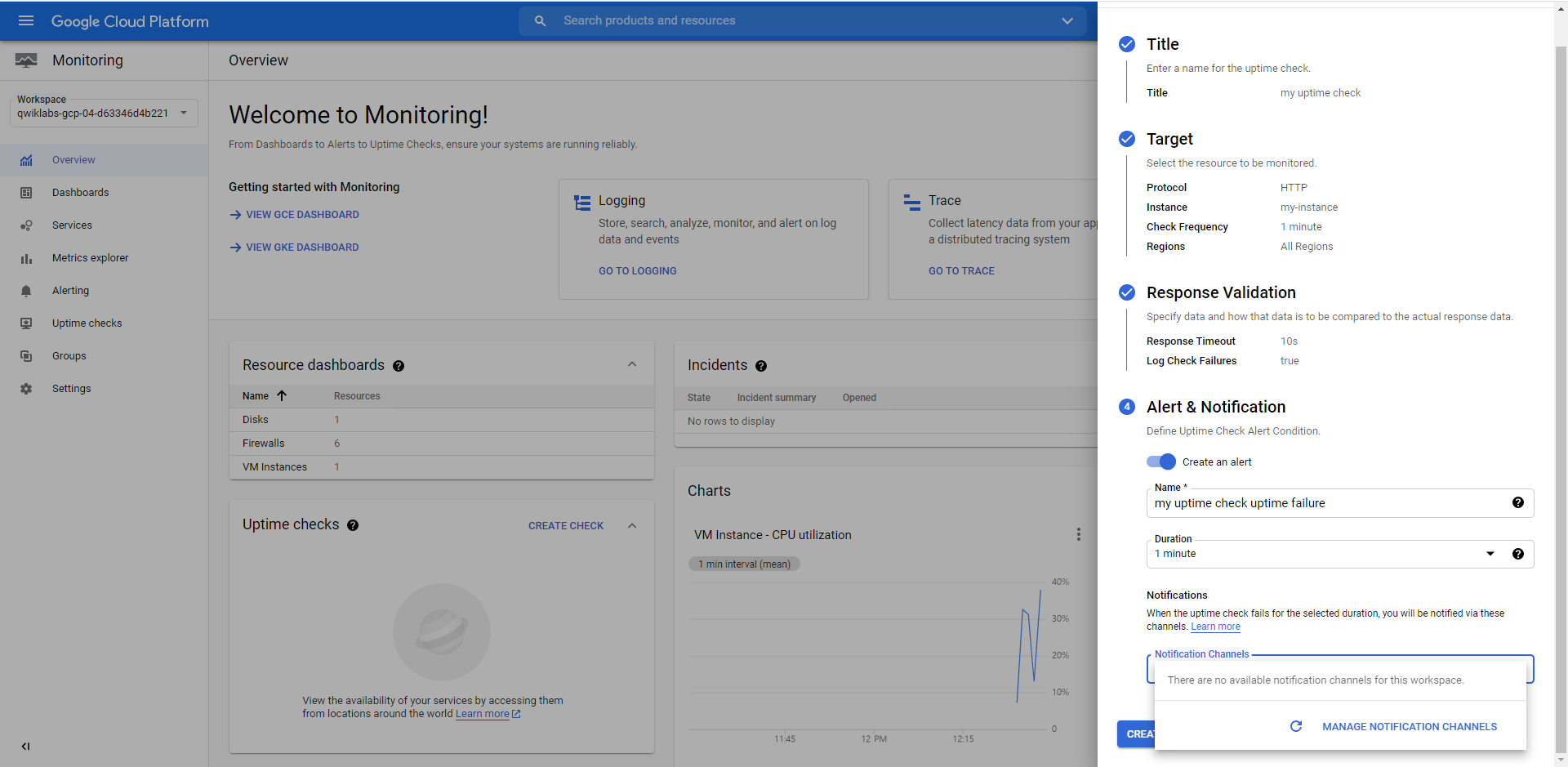Sort by Name ascending arrow
The height and width of the screenshot is (767, 1568).
(x=282, y=395)
